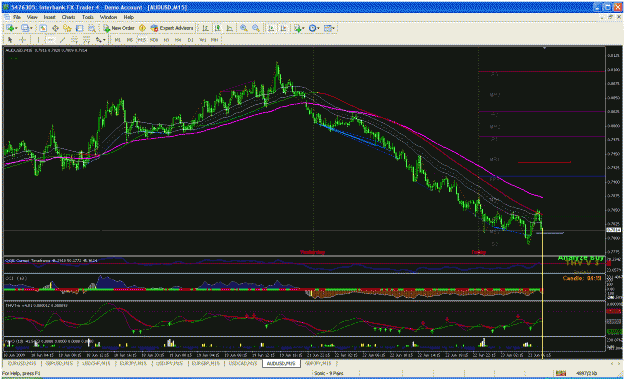
Task: Open the Templates icon
Action: pos(328,28)
